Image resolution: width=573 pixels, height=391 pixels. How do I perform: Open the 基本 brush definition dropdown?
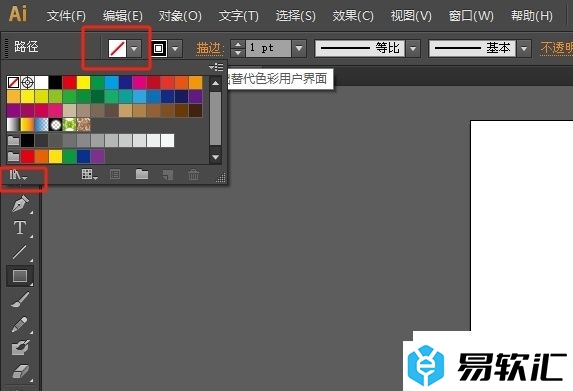click(x=524, y=48)
